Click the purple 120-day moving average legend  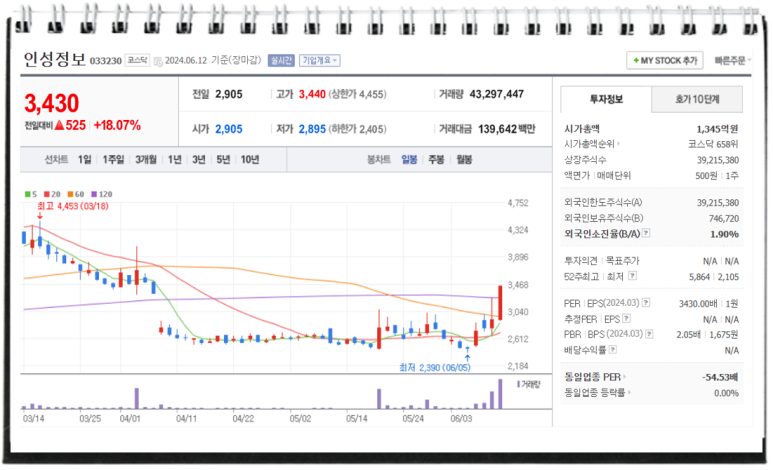tap(102, 194)
